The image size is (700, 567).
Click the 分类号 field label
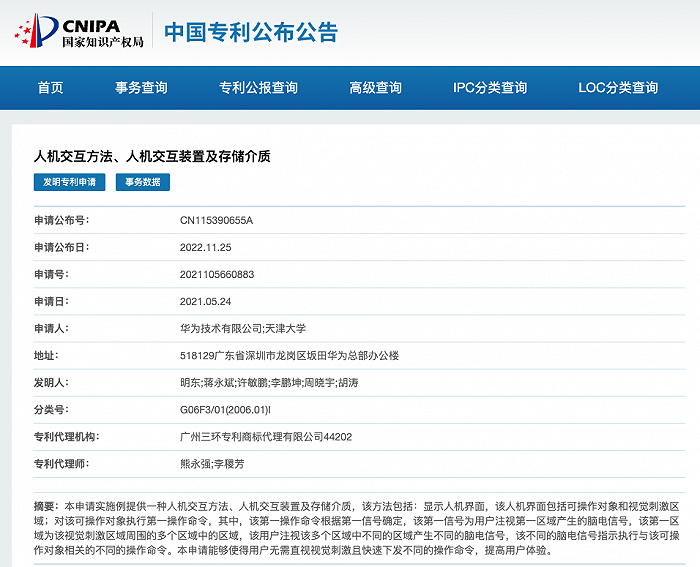click(x=51, y=410)
